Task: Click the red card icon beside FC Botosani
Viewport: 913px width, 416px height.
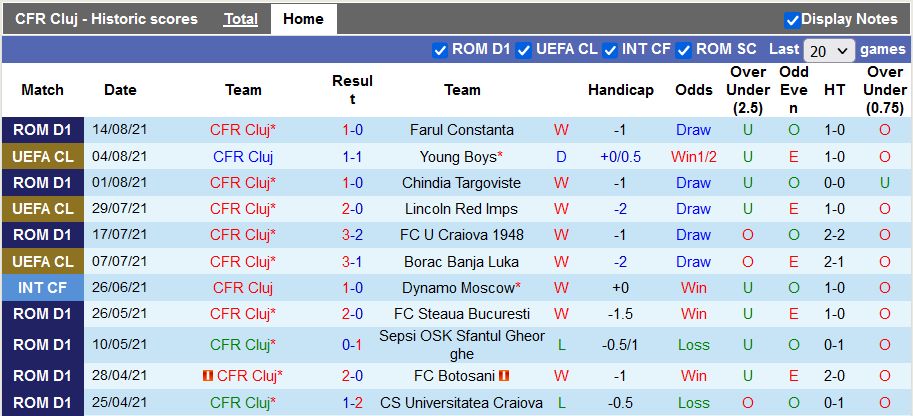Action: 505,376
